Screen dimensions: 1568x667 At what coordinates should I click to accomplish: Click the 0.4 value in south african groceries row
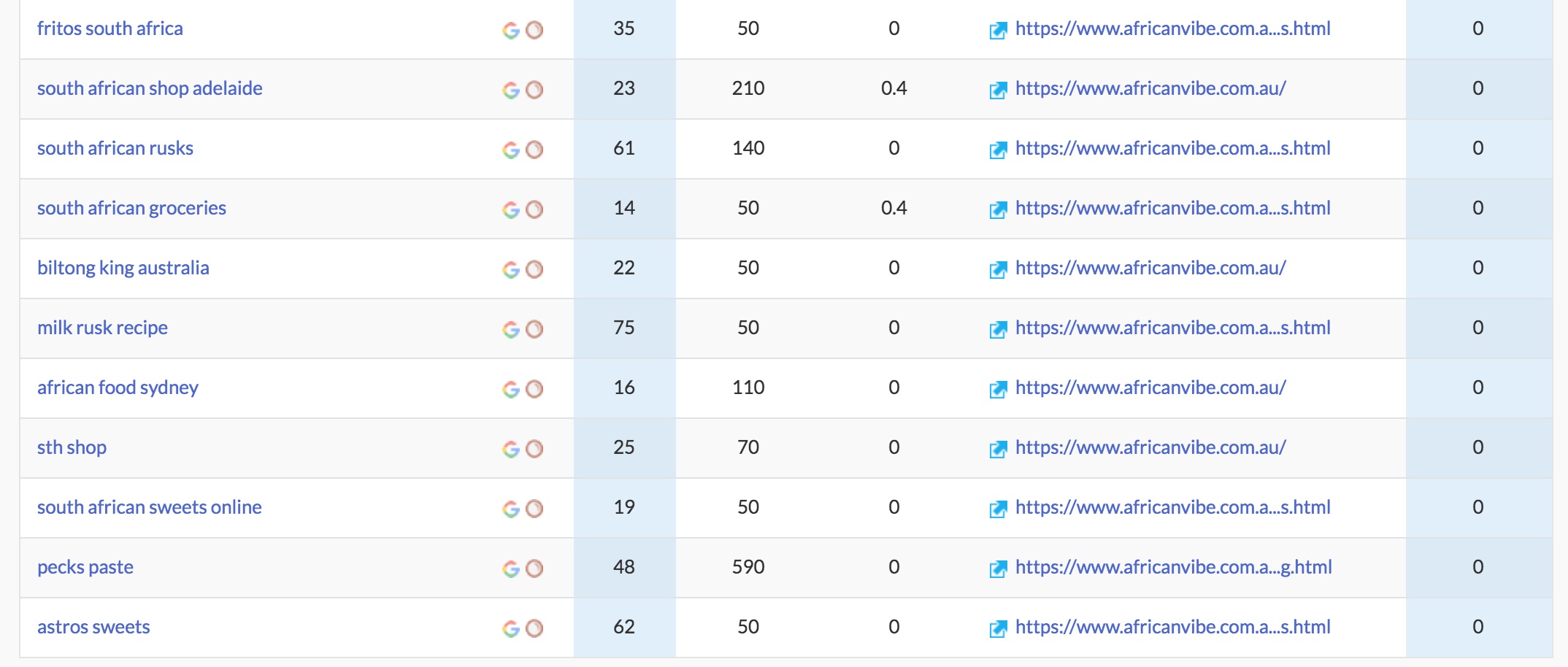tap(894, 208)
